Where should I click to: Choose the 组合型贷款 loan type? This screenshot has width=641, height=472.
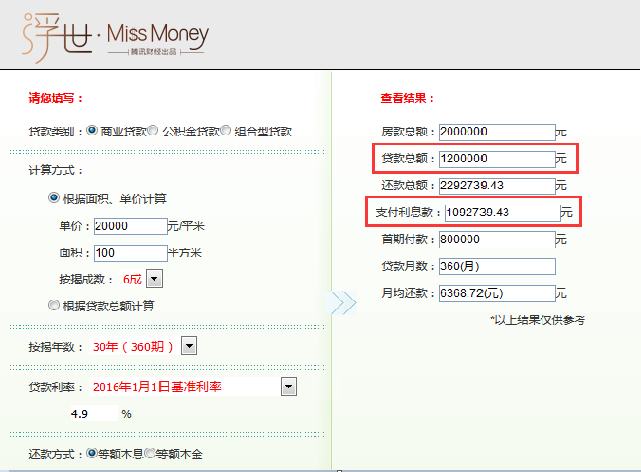pyautogui.click(x=226, y=130)
